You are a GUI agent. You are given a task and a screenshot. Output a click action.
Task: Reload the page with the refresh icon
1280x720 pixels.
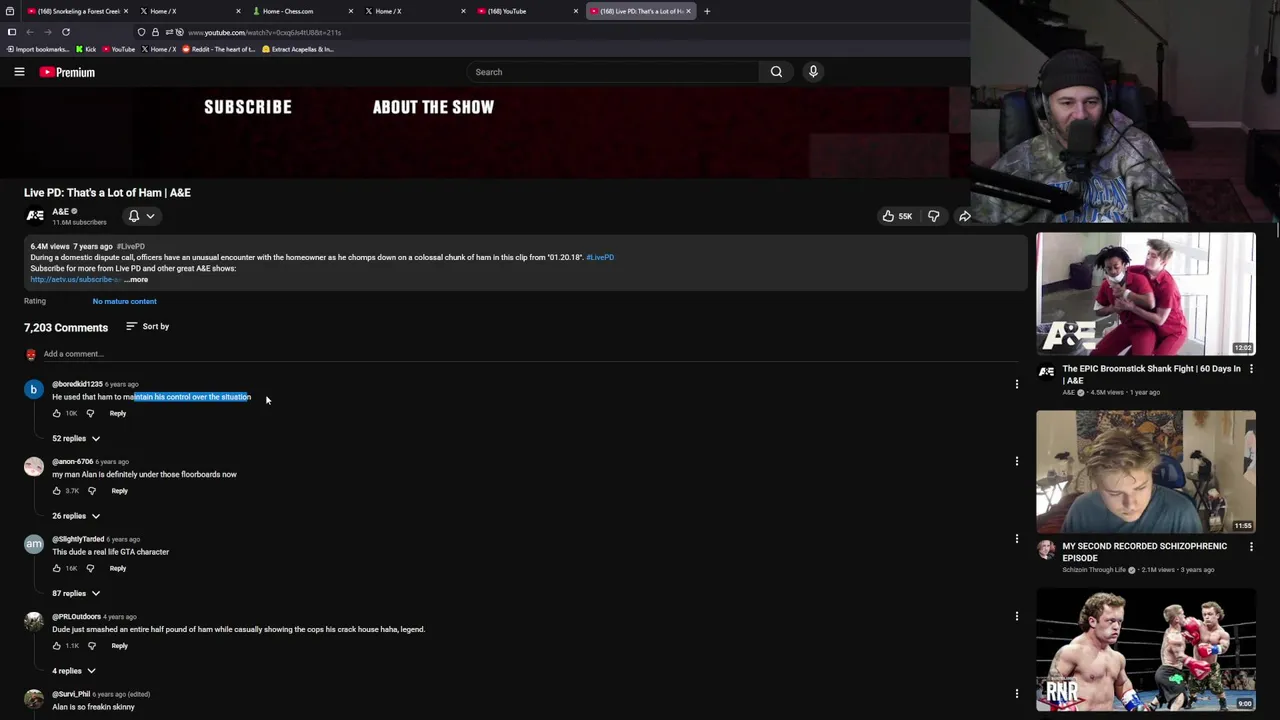[x=66, y=32]
